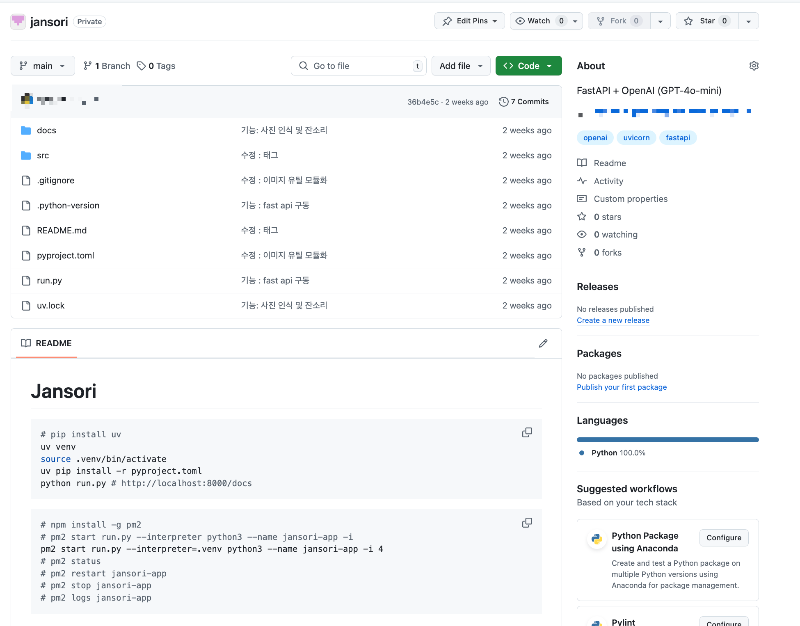
Task: Click the stars icon next to 0 stars
Action: pyautogui.click(x=582, y=216)
